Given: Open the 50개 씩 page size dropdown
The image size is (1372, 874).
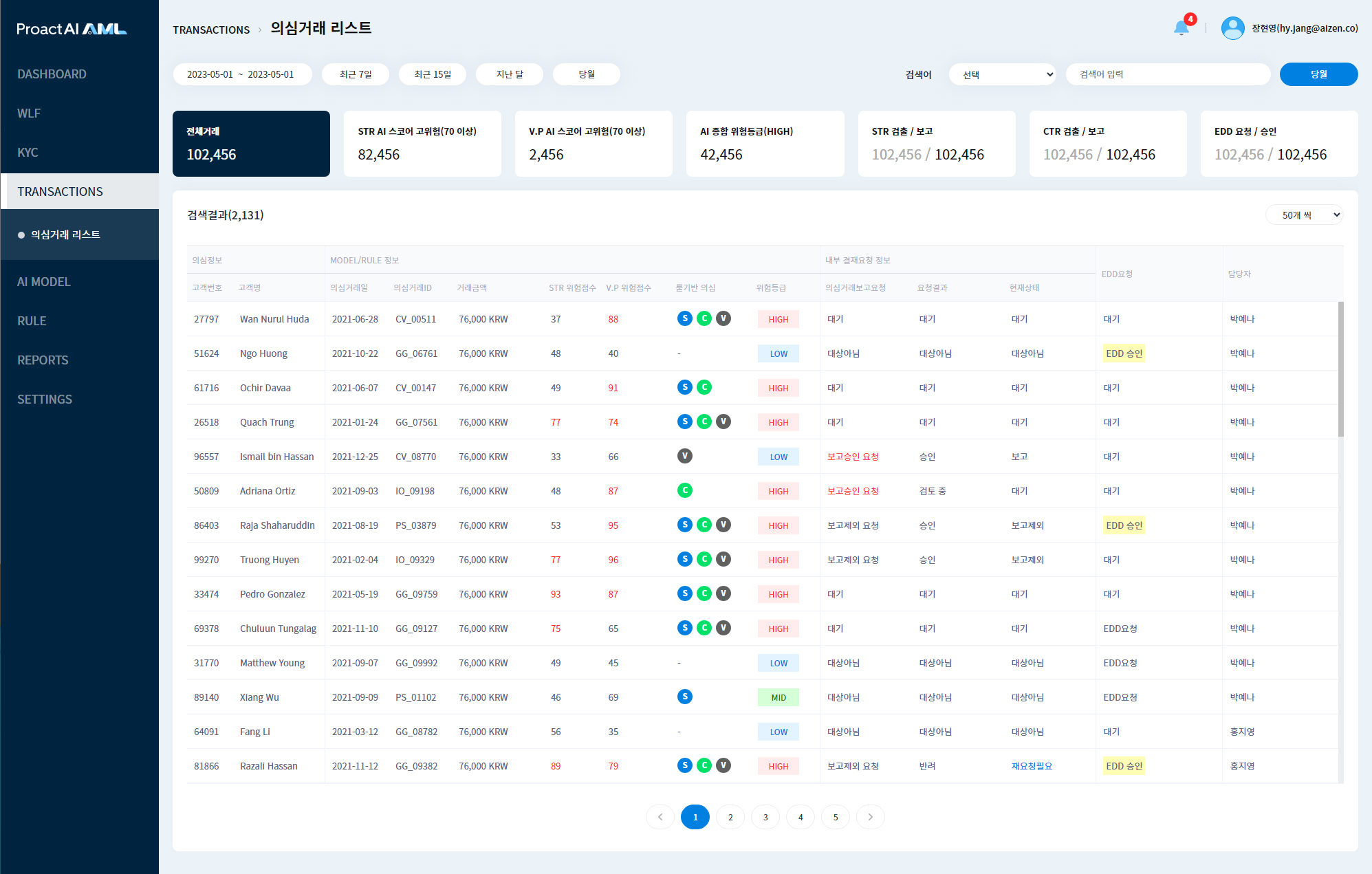Looking at the screenshot, I should 1304,215.
